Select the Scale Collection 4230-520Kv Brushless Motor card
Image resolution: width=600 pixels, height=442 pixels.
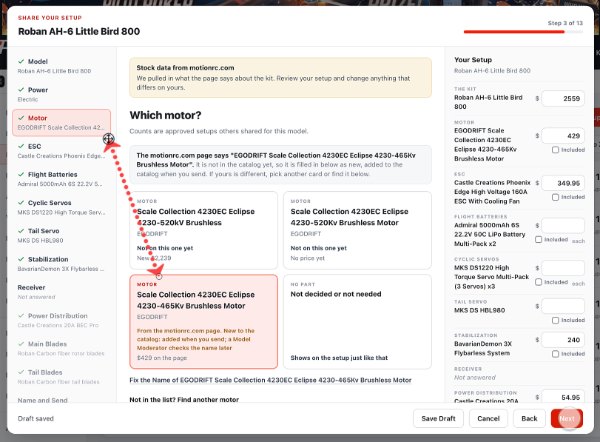coord(357,230)
